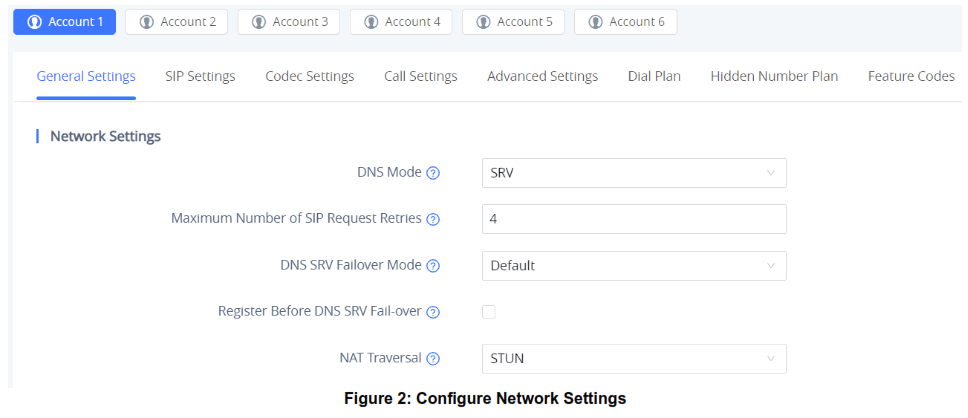Click chevron arrow of DNS SRV Failover Mode

(770, 266)
